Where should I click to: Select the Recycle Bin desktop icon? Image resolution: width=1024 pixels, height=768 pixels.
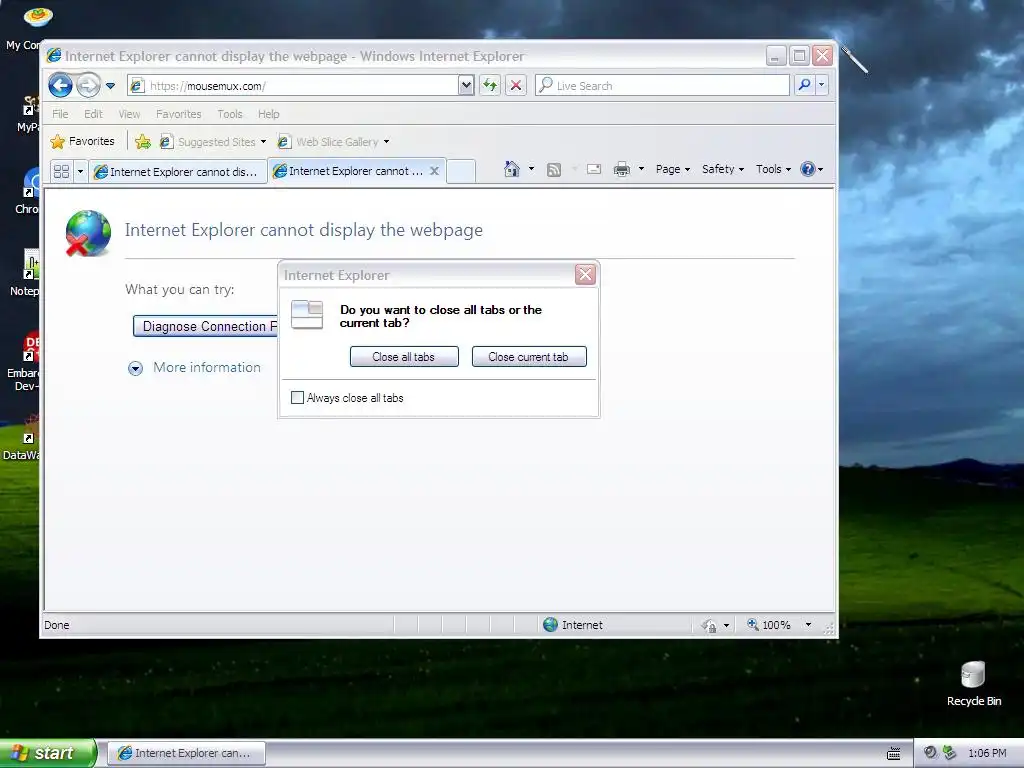974,683
